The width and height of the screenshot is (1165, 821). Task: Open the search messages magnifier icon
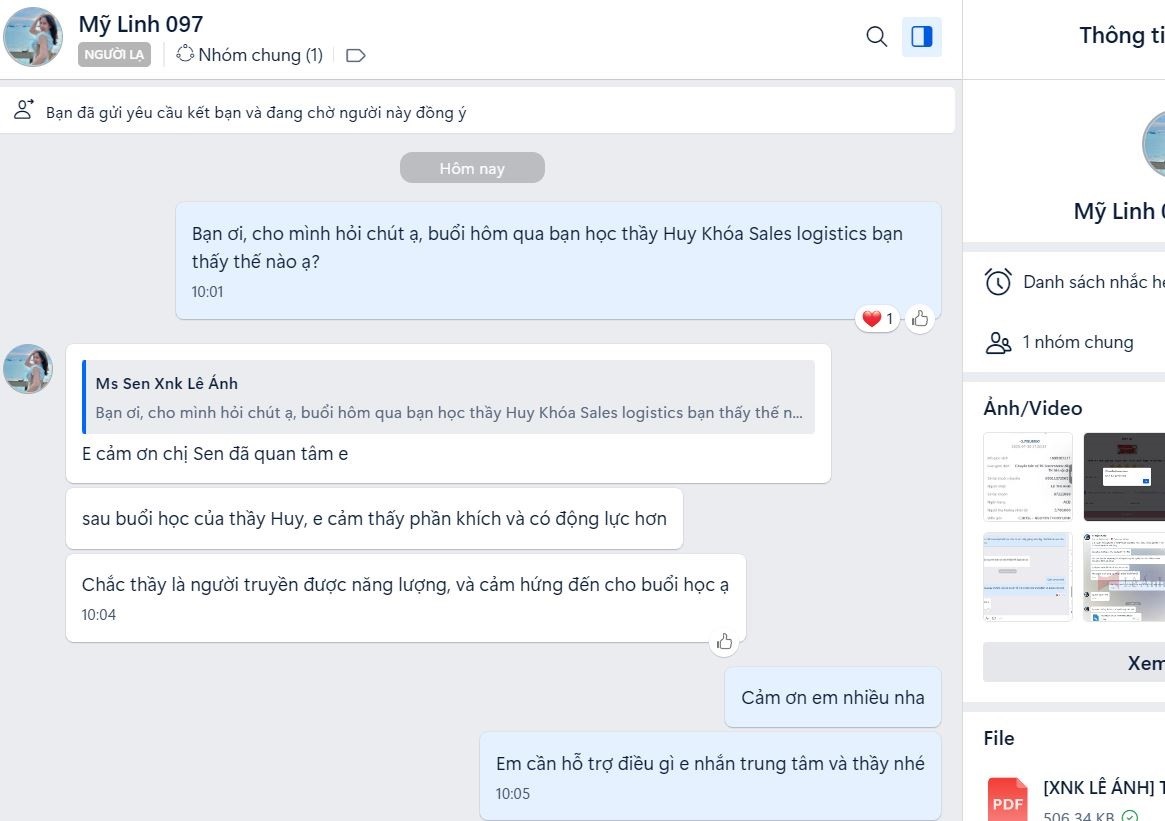tap(876, 37)
